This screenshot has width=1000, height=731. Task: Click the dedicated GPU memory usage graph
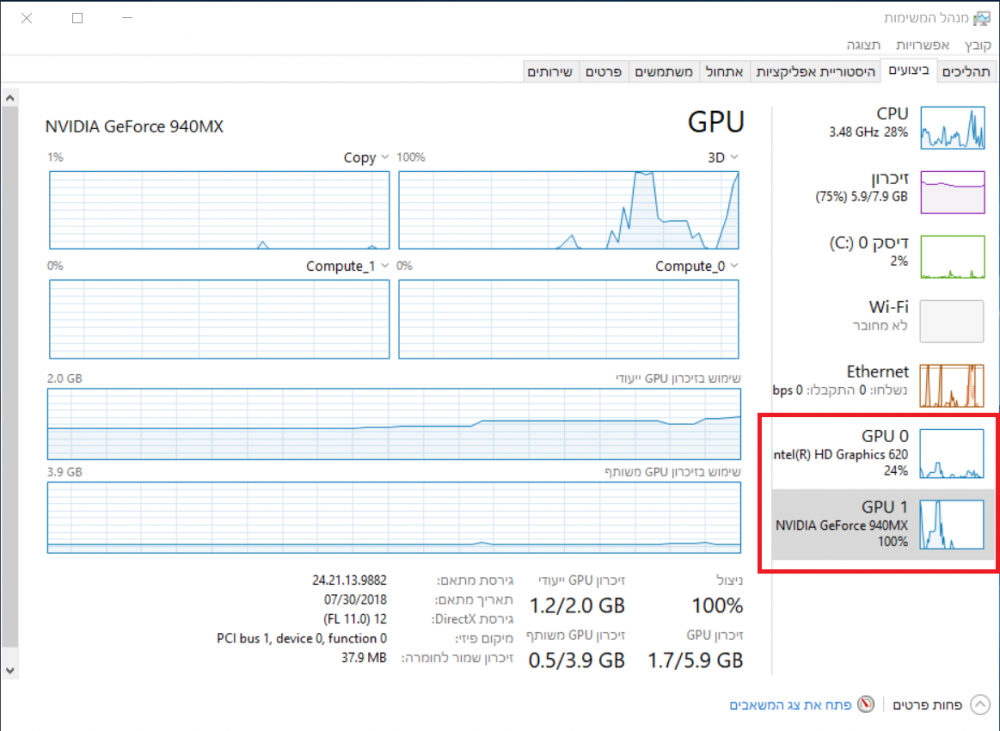click(x=394, y=424)
